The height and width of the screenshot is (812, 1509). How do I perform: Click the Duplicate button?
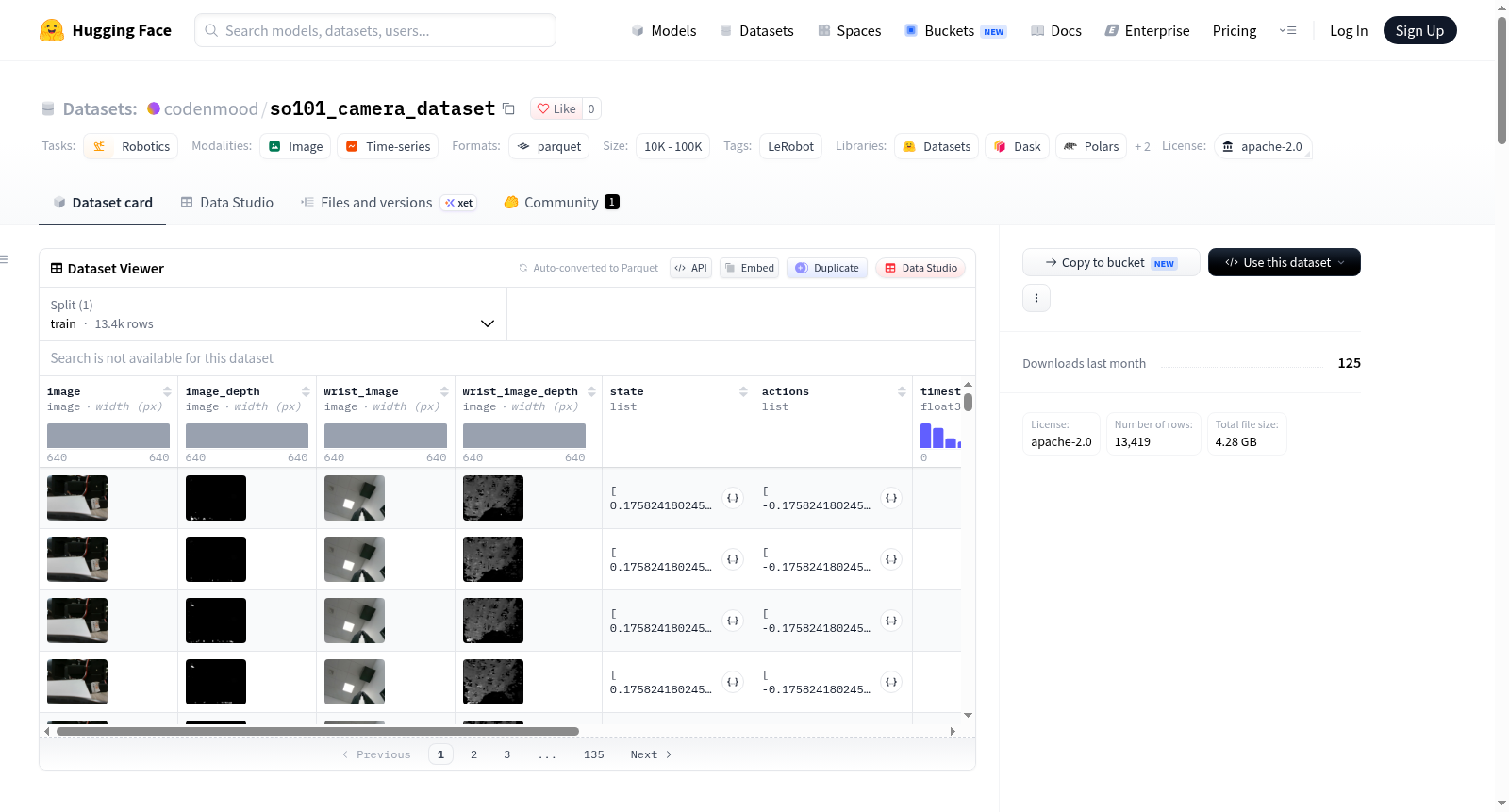827,268
